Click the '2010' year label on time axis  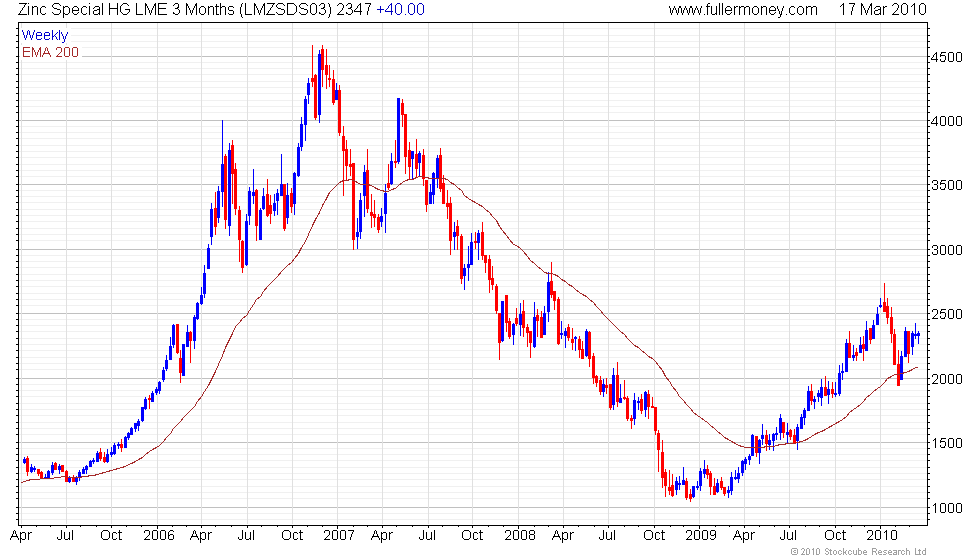pos(881,535)
